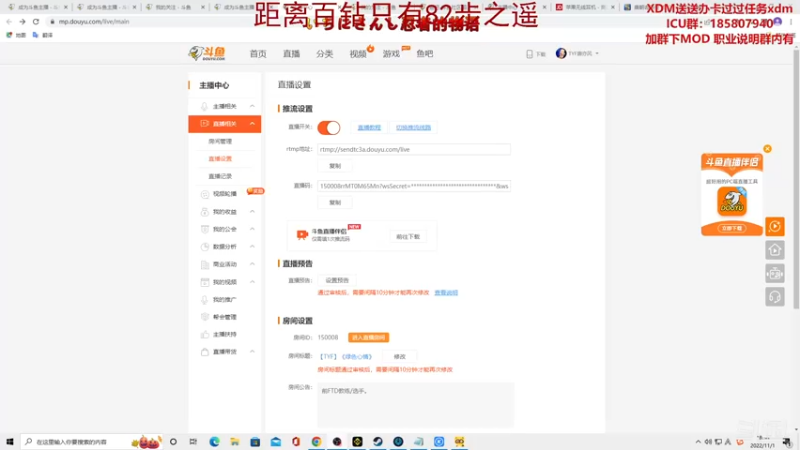Viewport: 800px width, 450px height.
Task: Open 鱼吧 in top navigation
Action: [424, 54]
